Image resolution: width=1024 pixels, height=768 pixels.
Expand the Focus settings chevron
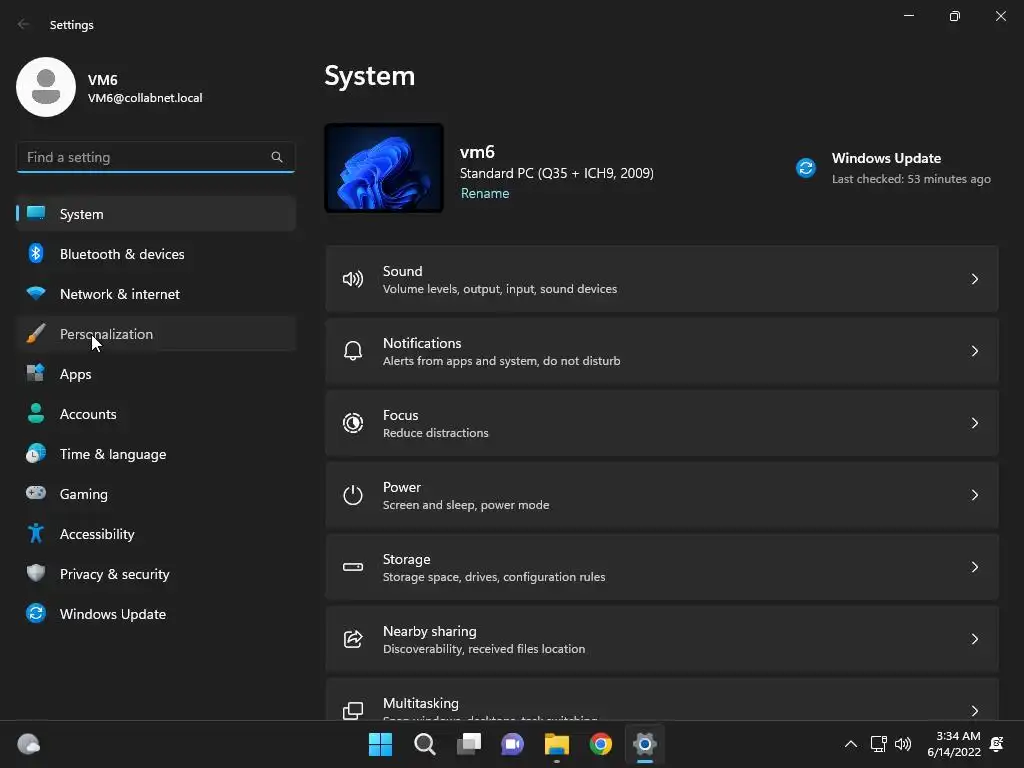974,423
